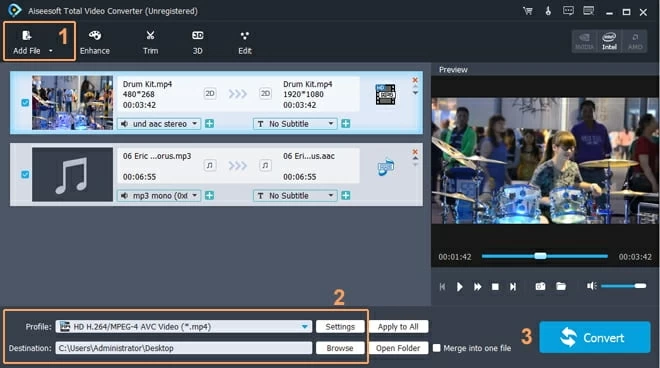660x368 pixels.
Task: Uncheck the 06 Eric mp3 file checkbox
Action: click(x=25, y=174)
